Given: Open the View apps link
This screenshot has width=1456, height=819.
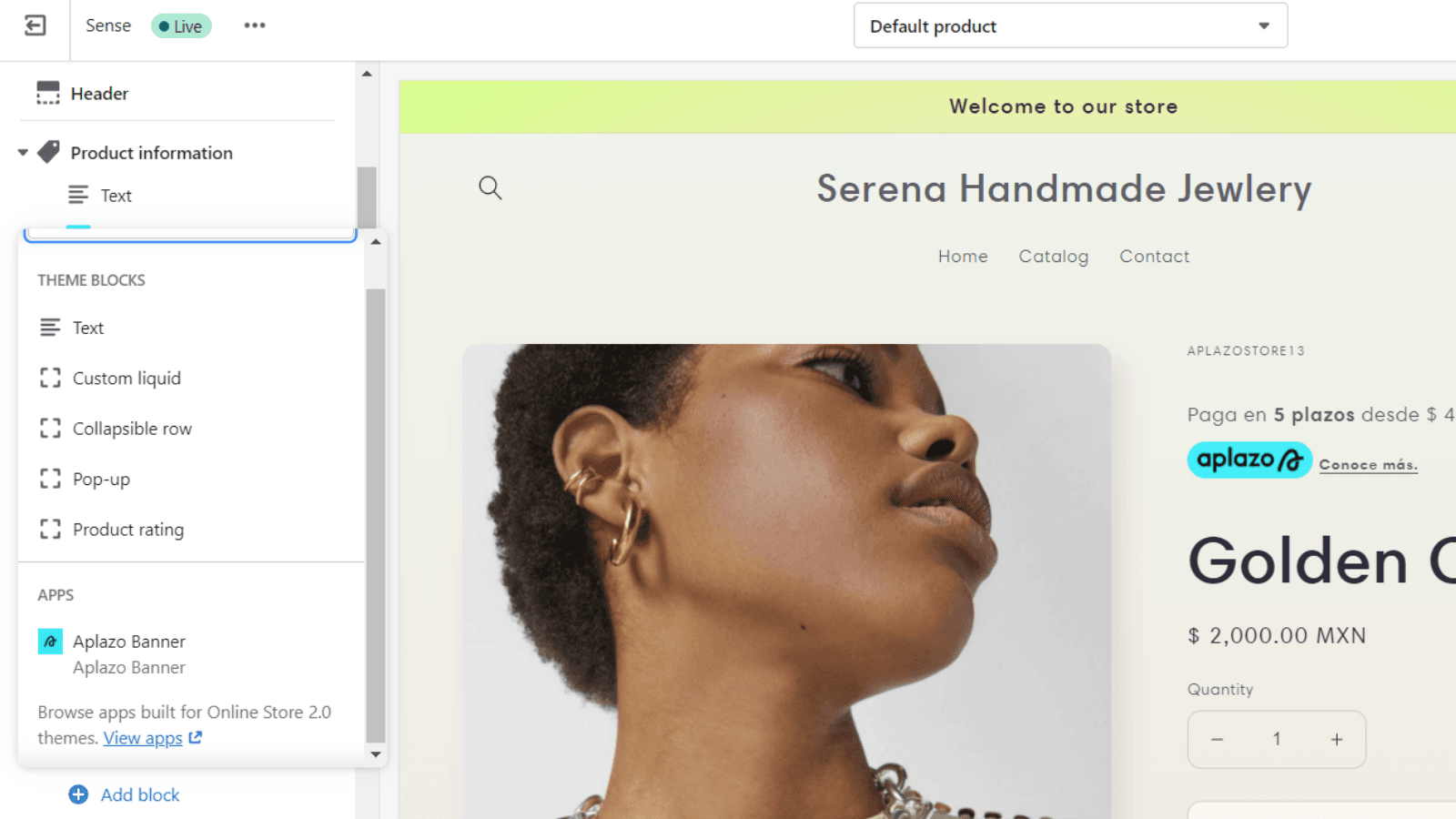Looking at the screenshot, I should click(x=143, y=738).
